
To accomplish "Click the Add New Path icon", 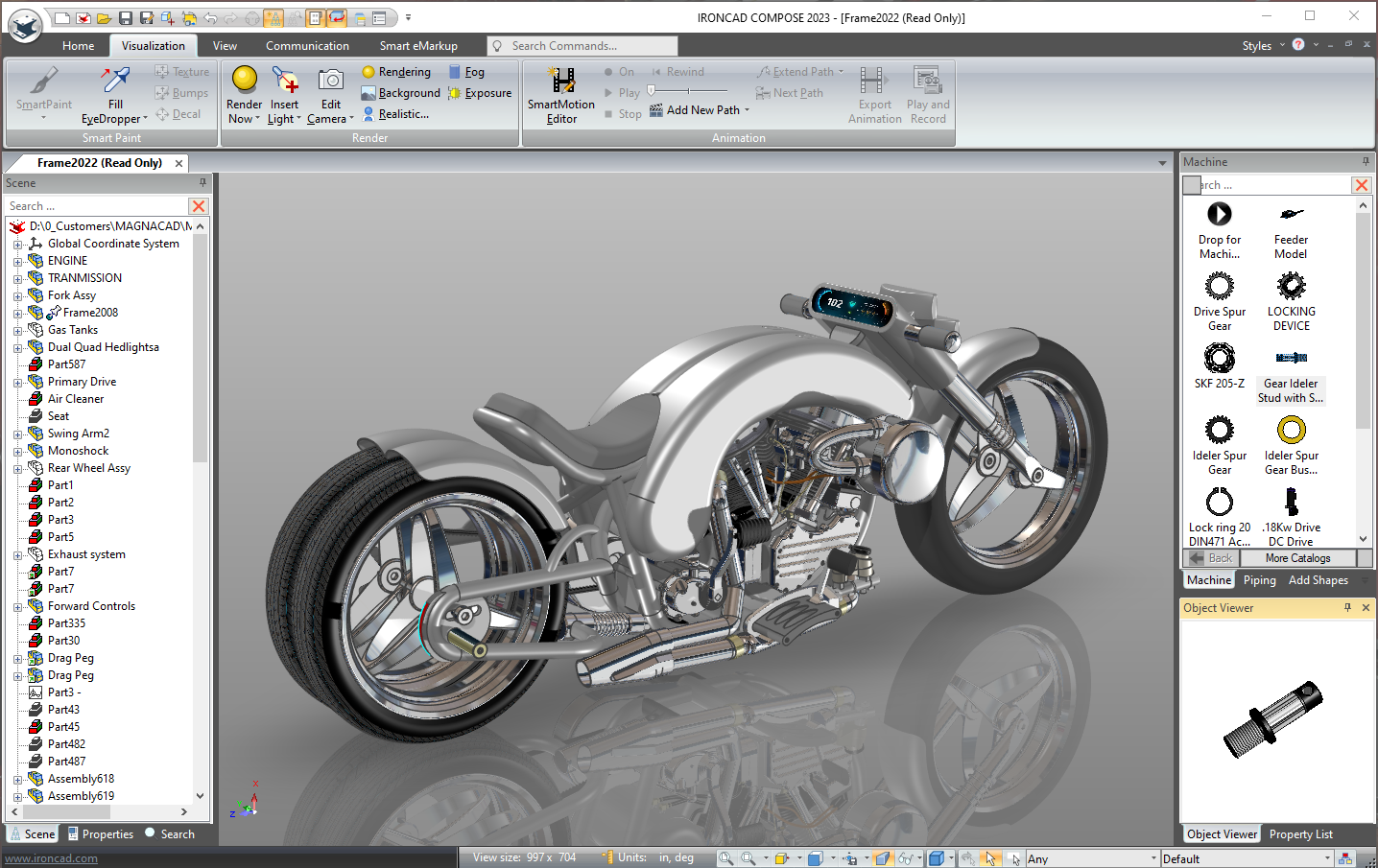I will (656, 110).
